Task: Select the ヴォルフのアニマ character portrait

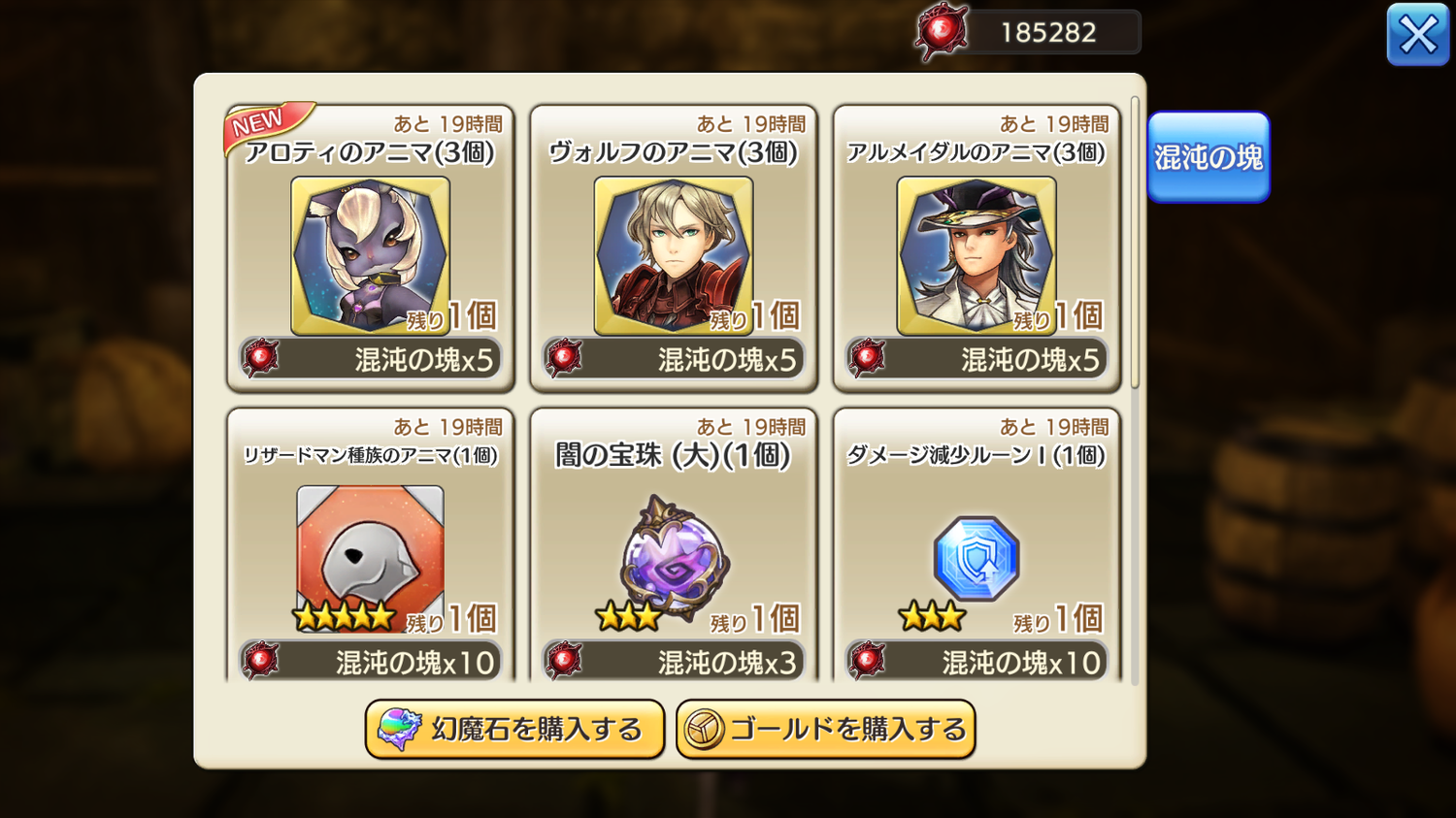Action: [673, 256]
